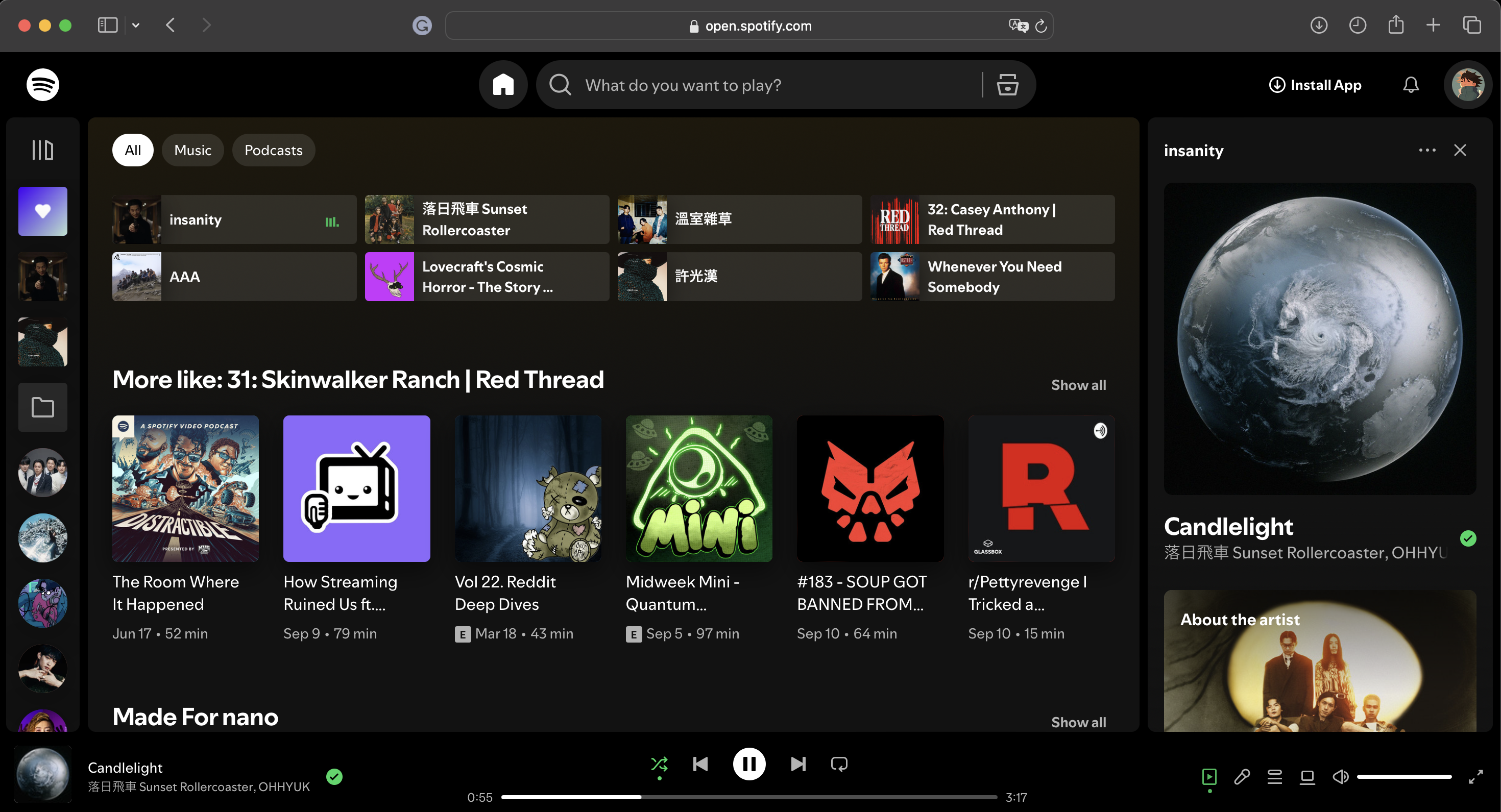Image resolution: width=1501 pixels, height=812 pixels.
Task: Go to Spotify Home button
Action: pyautogui.click(x=503, y=84)
